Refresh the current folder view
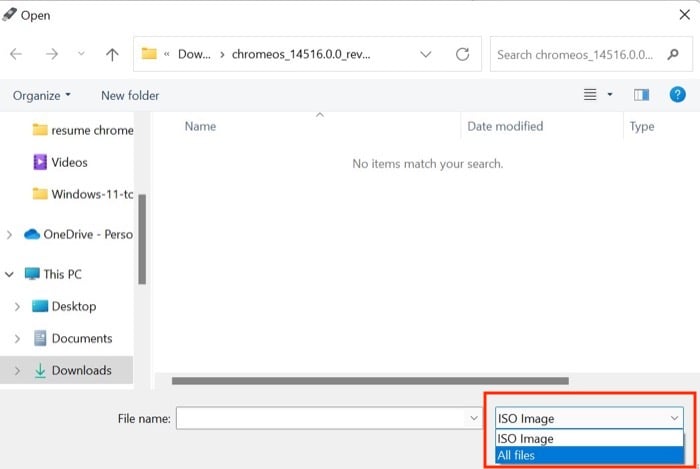Screen dimensions: 700x469 click(462, 54)
